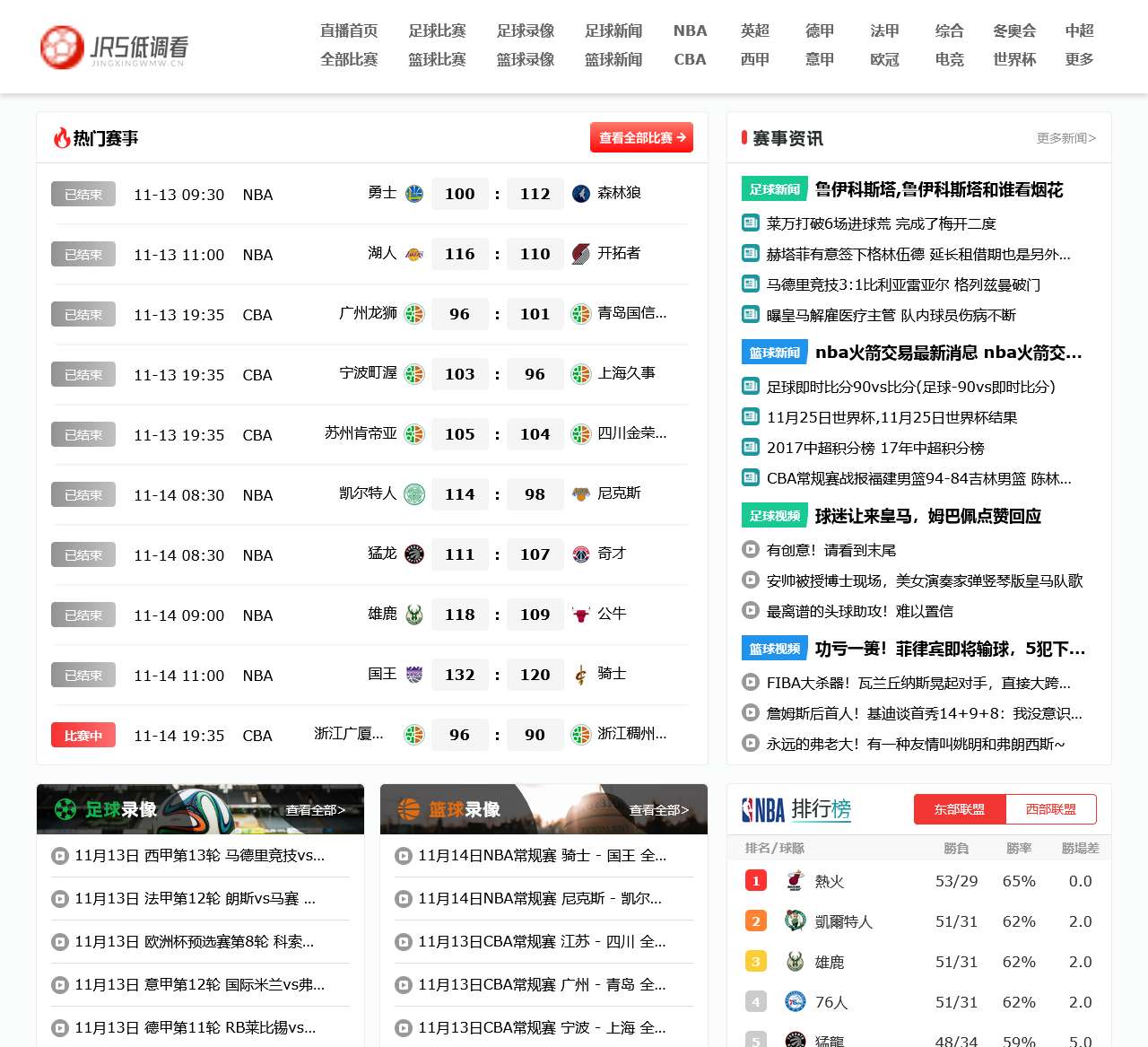The width and height of the screenshot is (1148, 1047).
Task: Click the 比赛中 status badge for 浙江广厦
Action: (x=83, y=736)
